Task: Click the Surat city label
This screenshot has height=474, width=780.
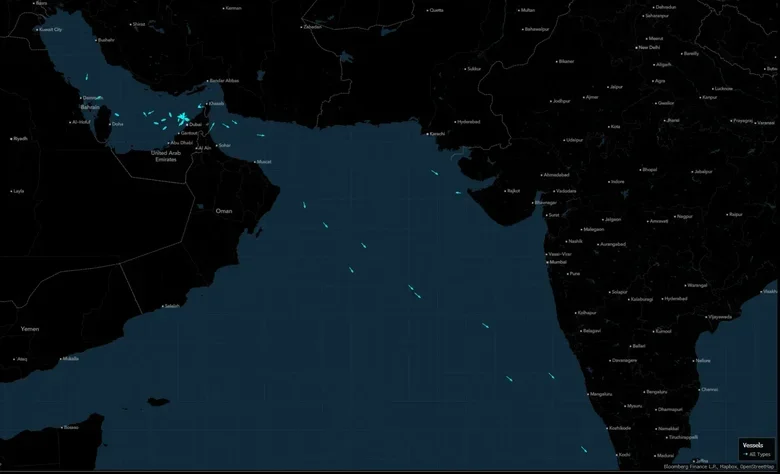Action: pyautogui.click(x=553, y=215)
